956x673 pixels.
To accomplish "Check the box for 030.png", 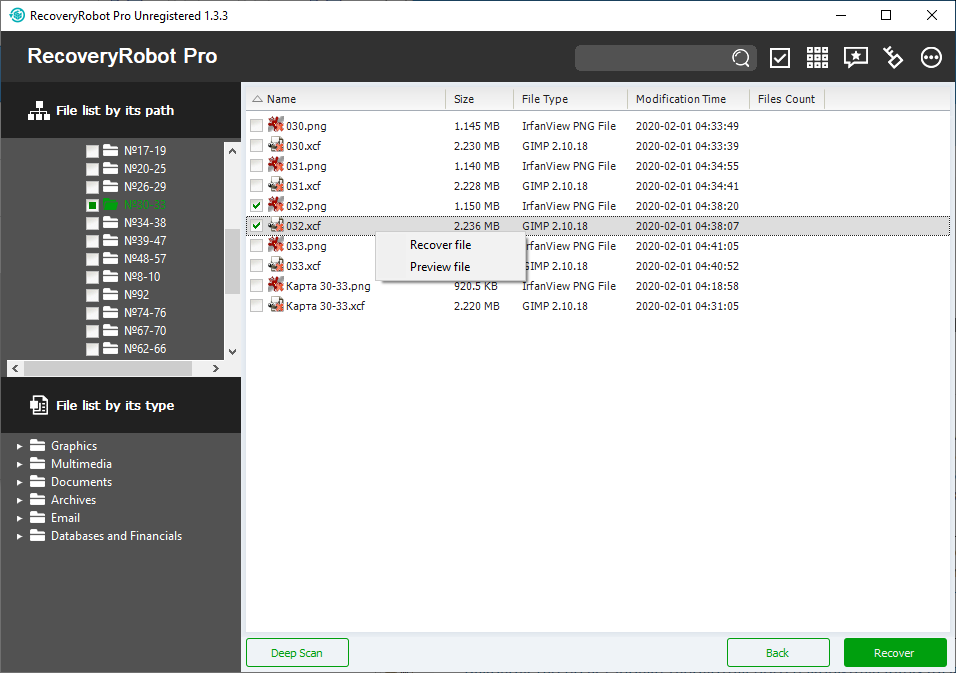I will [257, 126].
